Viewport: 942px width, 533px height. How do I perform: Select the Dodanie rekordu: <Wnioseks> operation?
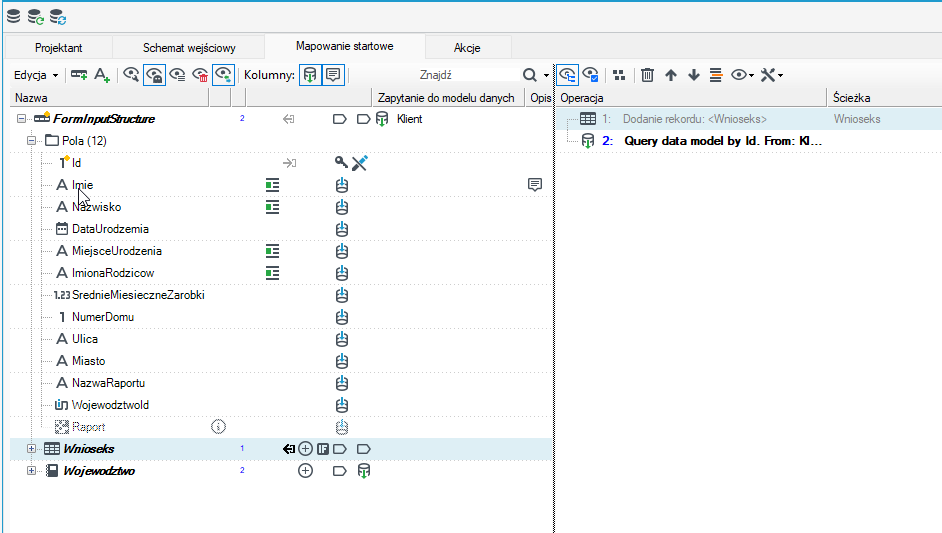694,119
